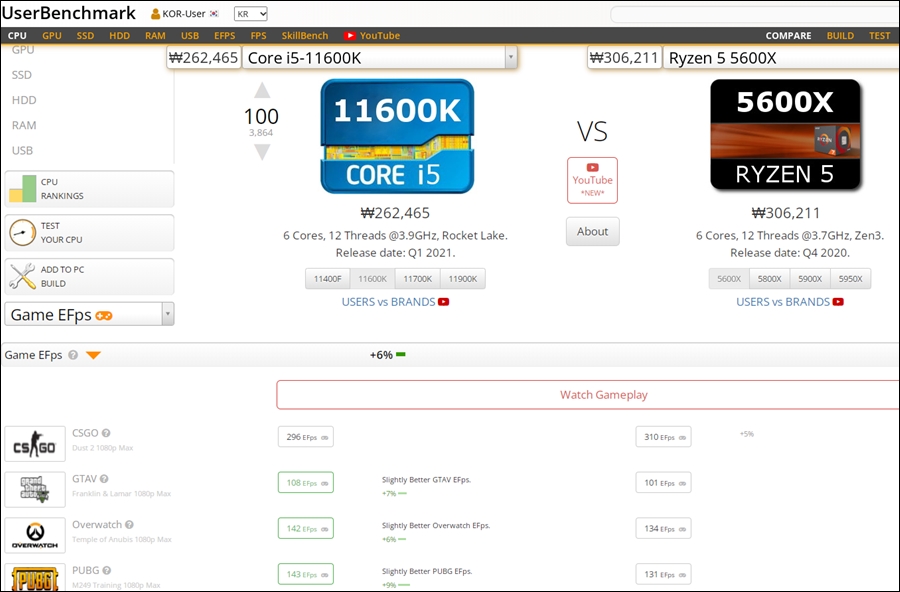Open the FPS tab in navigation bar
Viewport: 900px width, 592px height.
(x=258, y=36)
